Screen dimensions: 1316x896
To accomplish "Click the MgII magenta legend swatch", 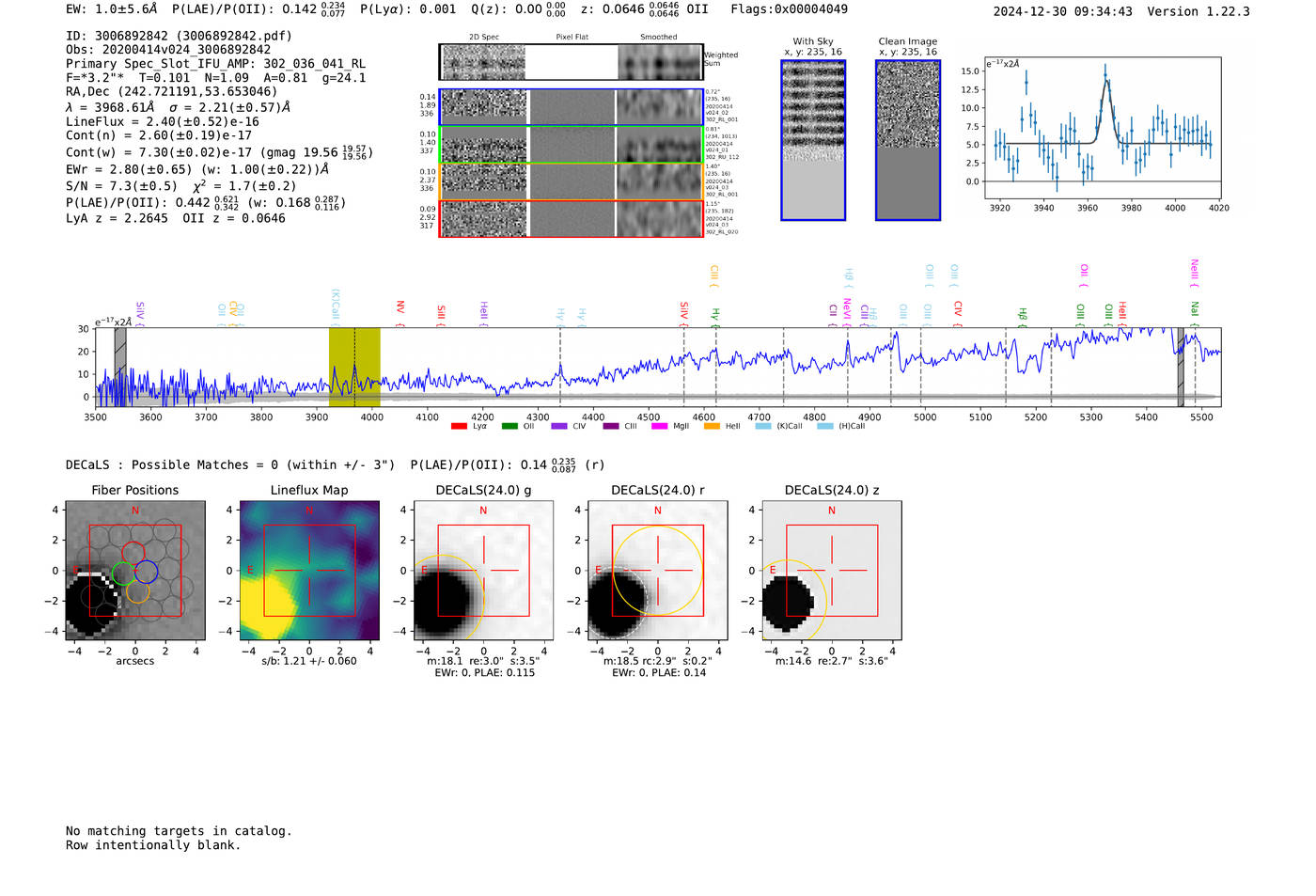I will (660, 426).
